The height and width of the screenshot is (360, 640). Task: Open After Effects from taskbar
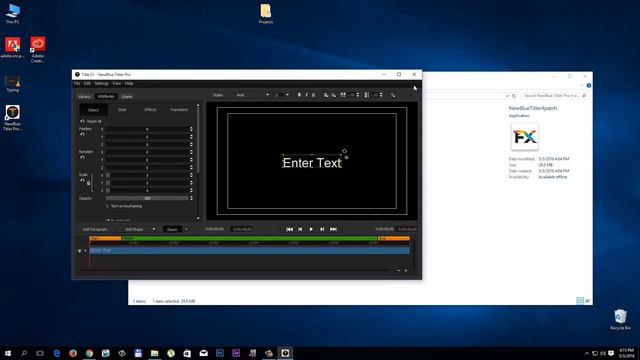[236, 353]
